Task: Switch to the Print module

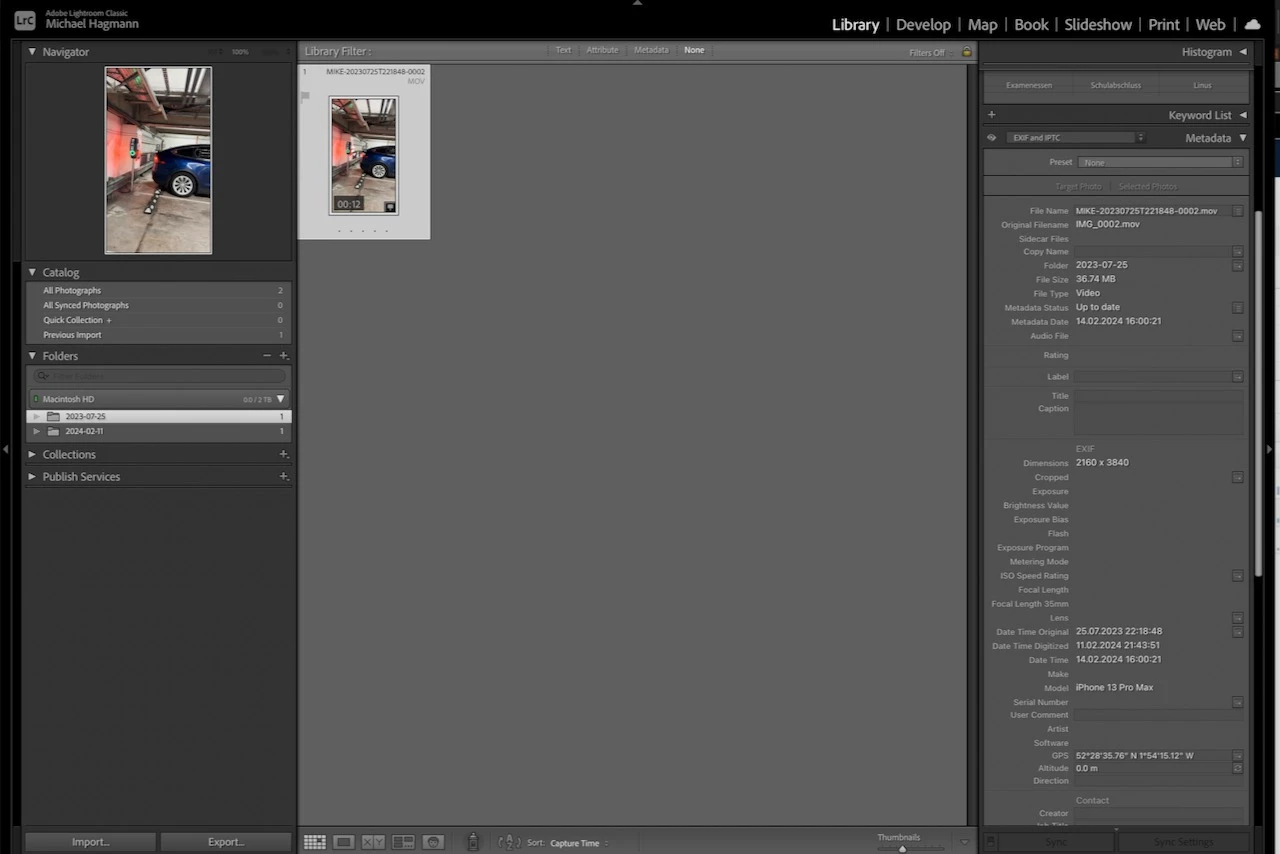Action: [1164, 24]
